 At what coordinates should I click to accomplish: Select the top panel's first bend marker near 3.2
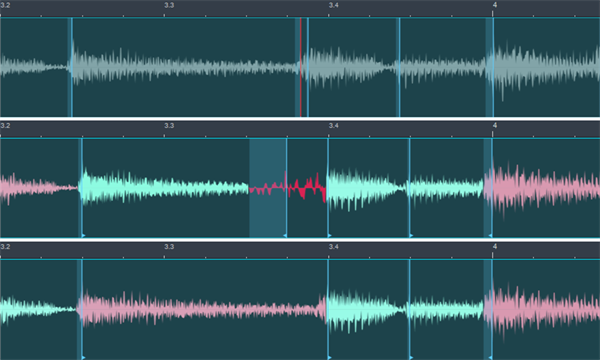point(72,67)
